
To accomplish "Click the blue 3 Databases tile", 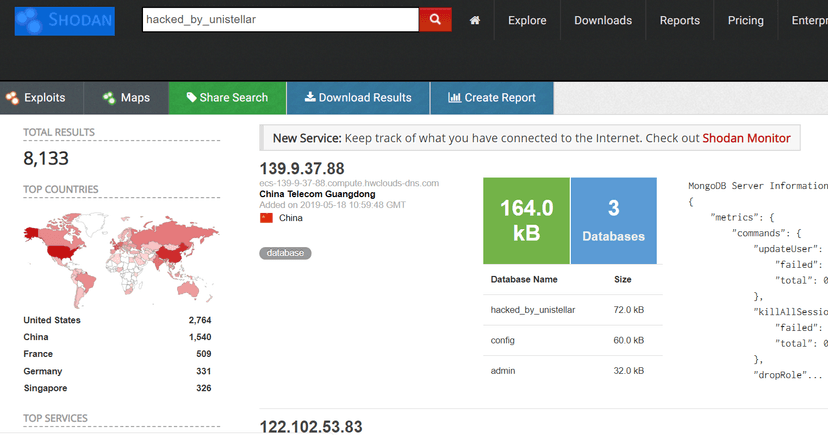I will pyautogui.click(x=614, y=221).
